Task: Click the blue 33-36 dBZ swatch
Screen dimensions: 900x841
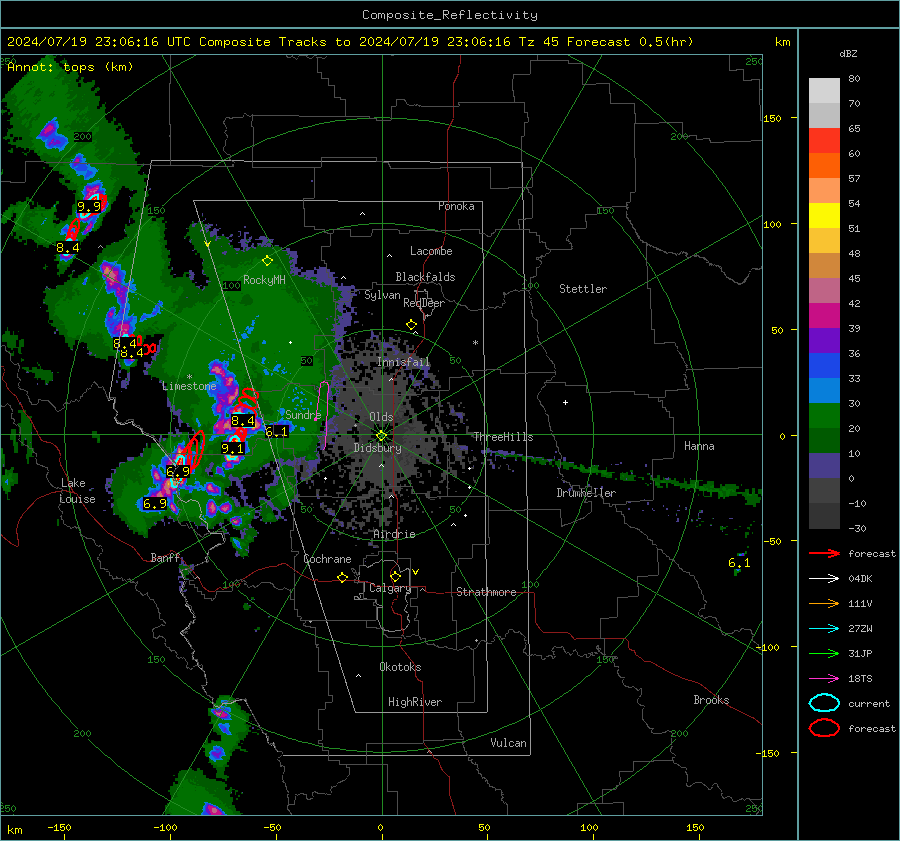Action: (824, 365)
